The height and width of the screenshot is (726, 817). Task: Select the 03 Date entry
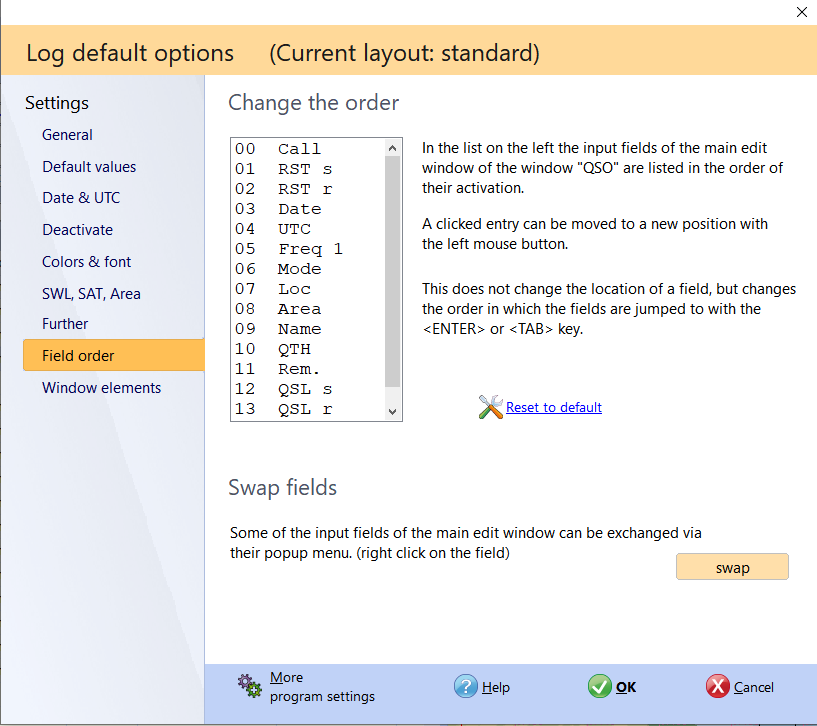point(308,210)
